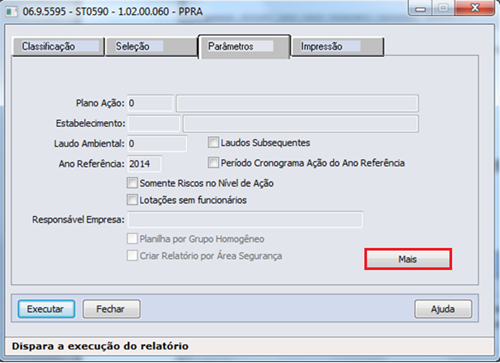The width and height of the screenshot is (500, 363).
Task: Click the application icon in title bar
Action: tap(12, 12)
